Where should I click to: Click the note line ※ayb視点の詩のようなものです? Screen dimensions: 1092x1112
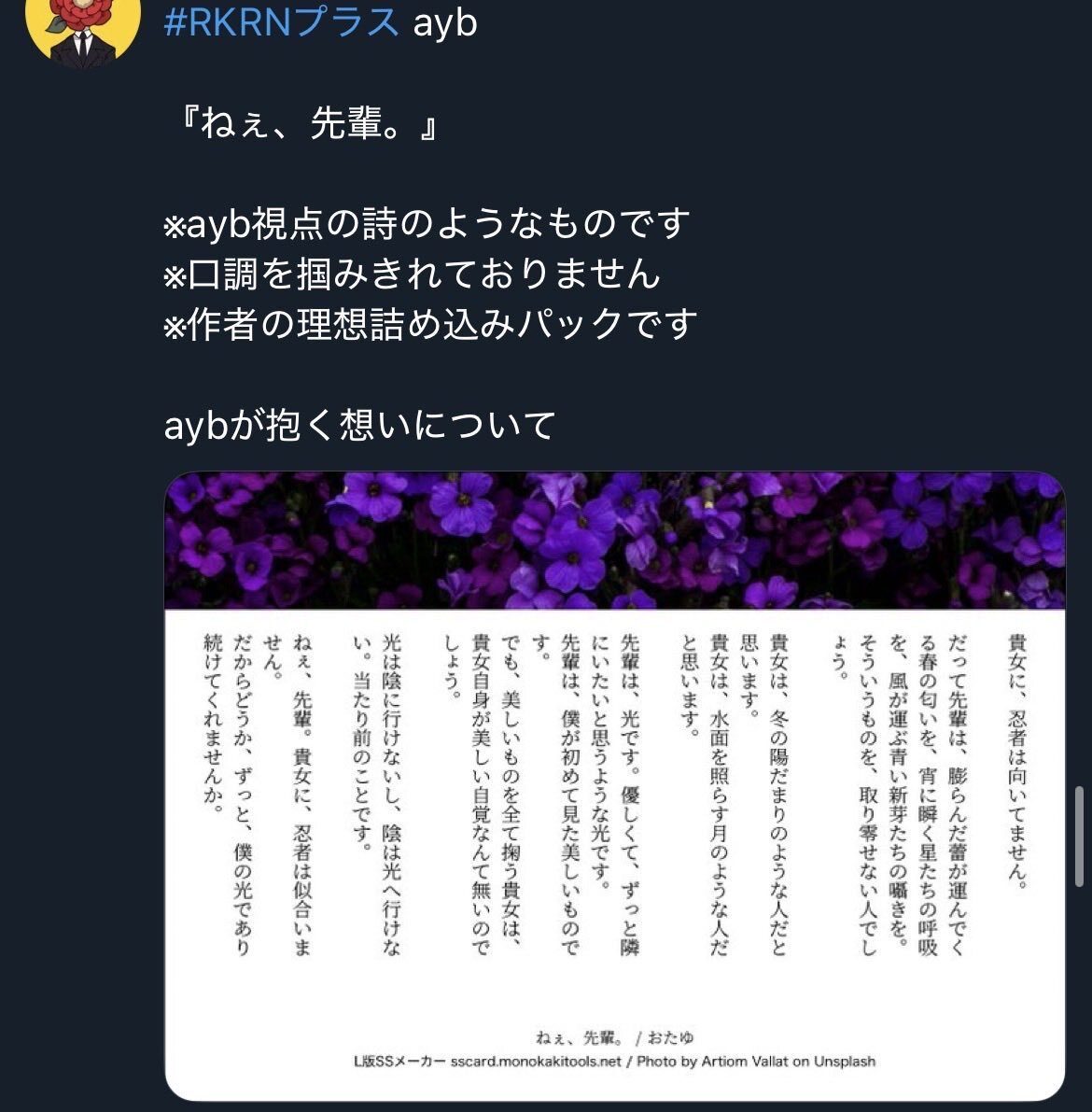[x=427, y=223]
